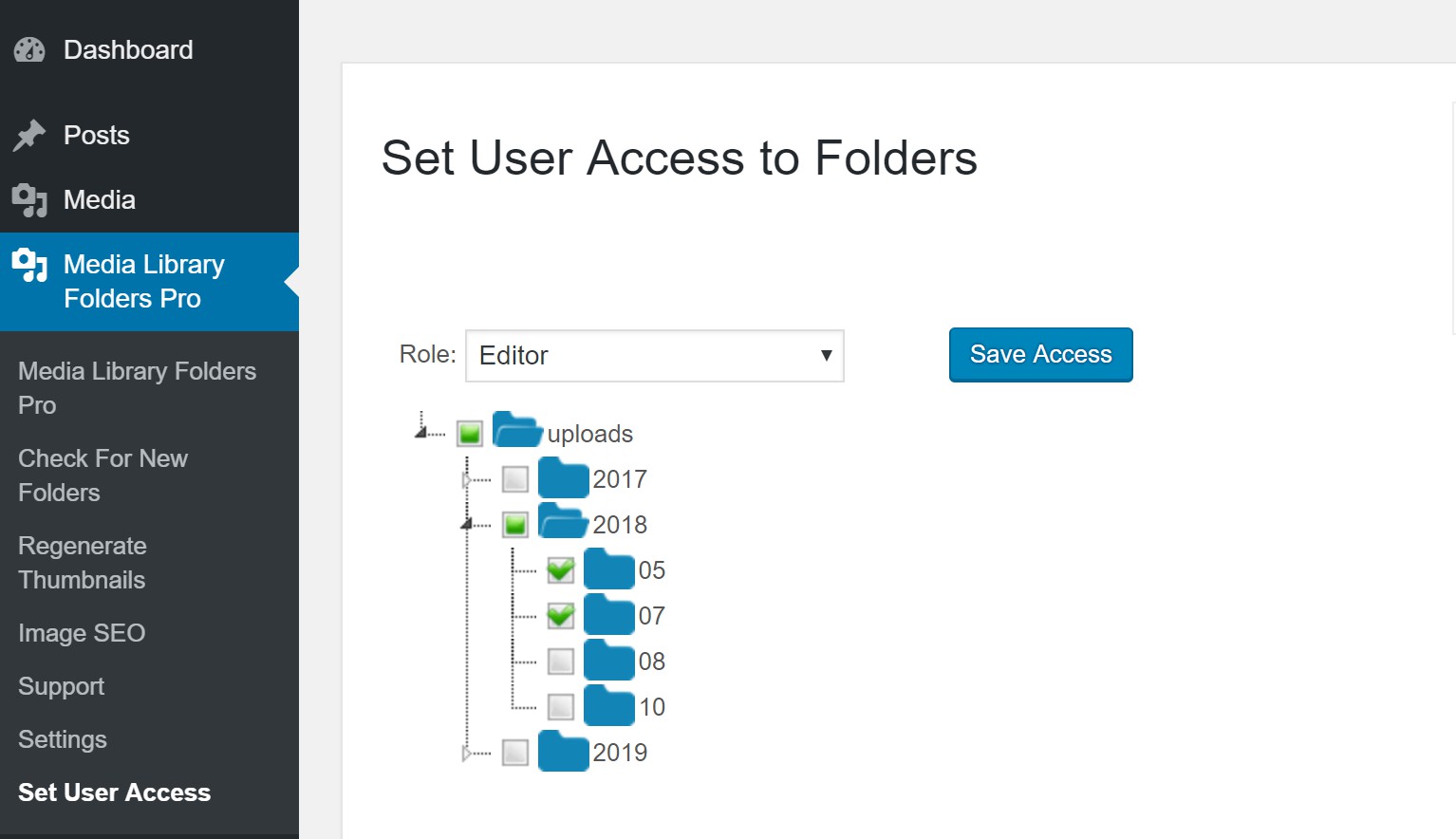Screen dimensions: 1456x839
Task: Go to the Settings menu item
Action: (x=62, y=738)
